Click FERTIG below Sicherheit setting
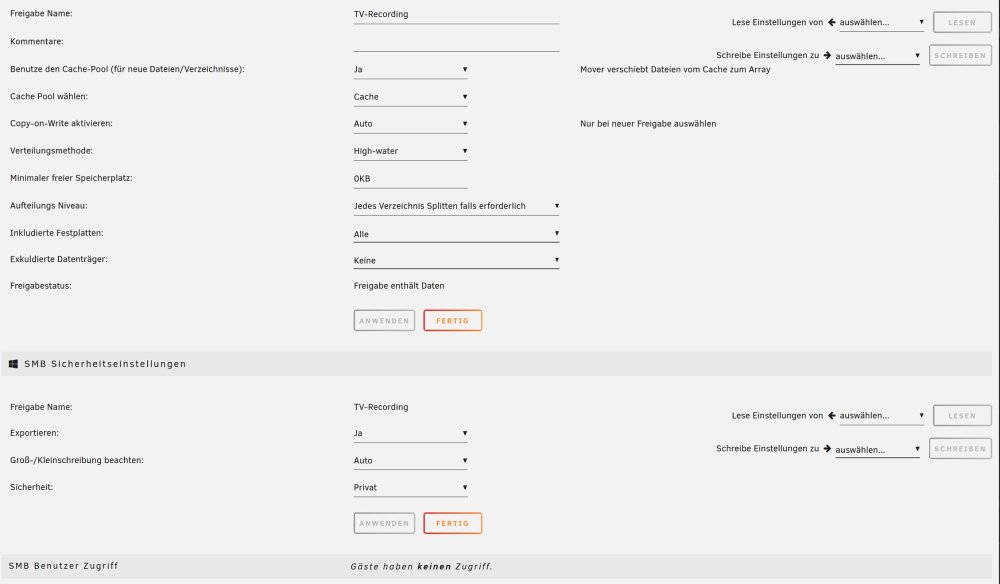 [x=452, y=523]
